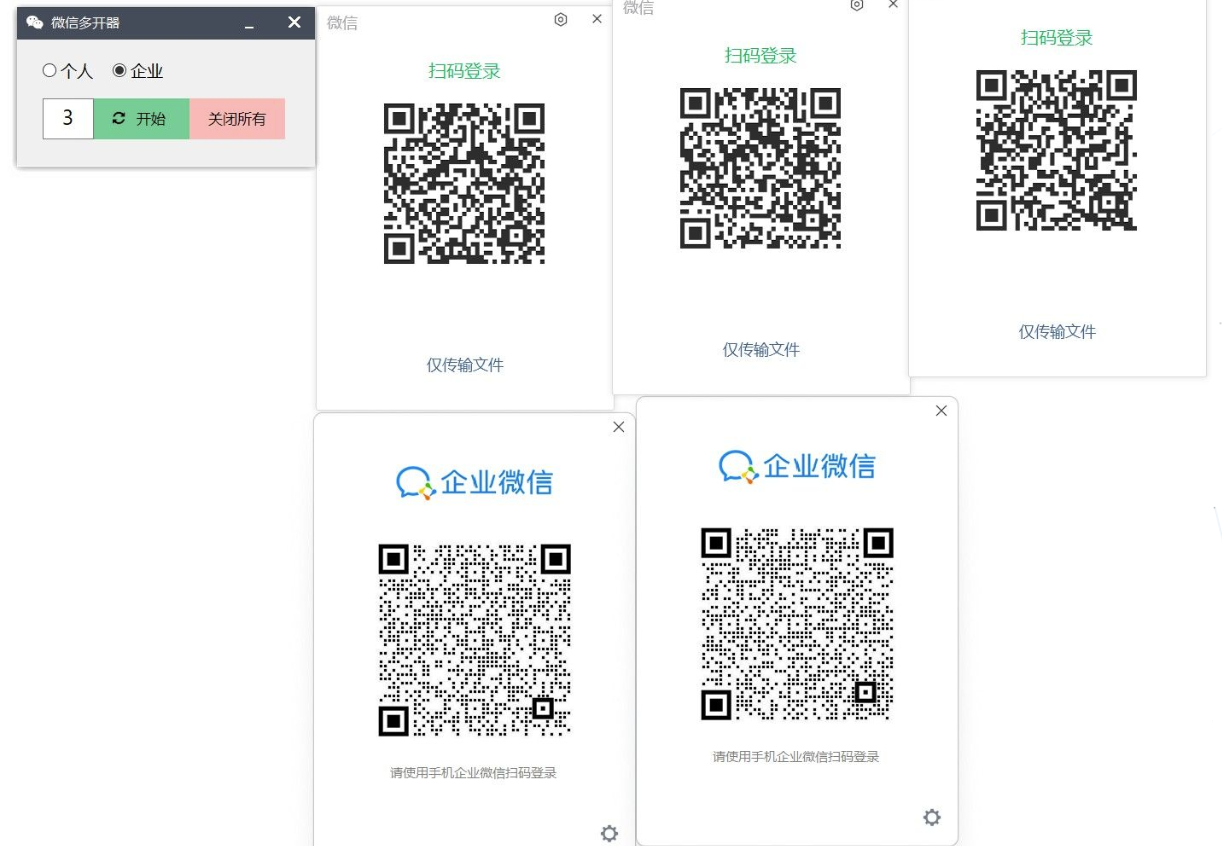This screenshot has width=1222, height=846.
Task: Click the 企业微信 logo in the left window
Action: (474, 482)
